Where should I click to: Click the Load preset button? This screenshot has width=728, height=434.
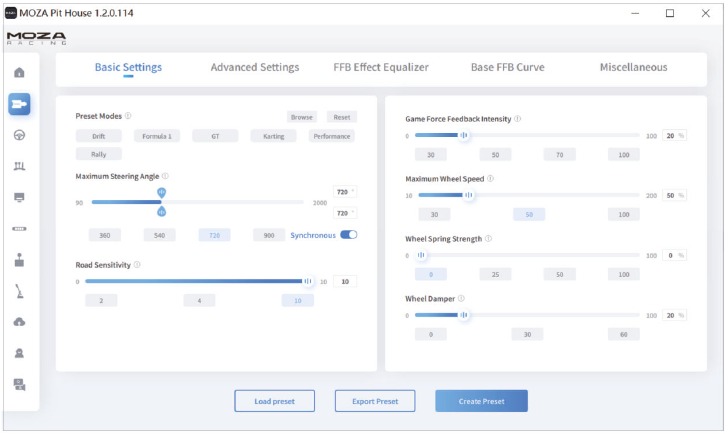[274, 401]
